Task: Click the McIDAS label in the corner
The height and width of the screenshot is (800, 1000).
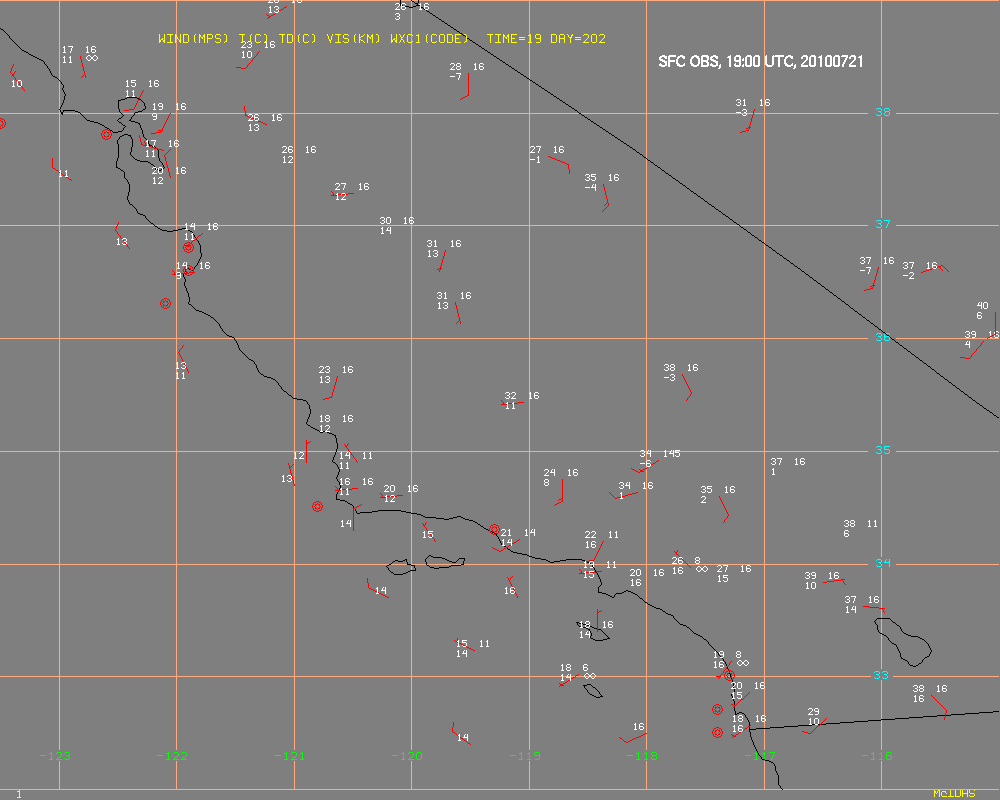Action: pos(954,794)
